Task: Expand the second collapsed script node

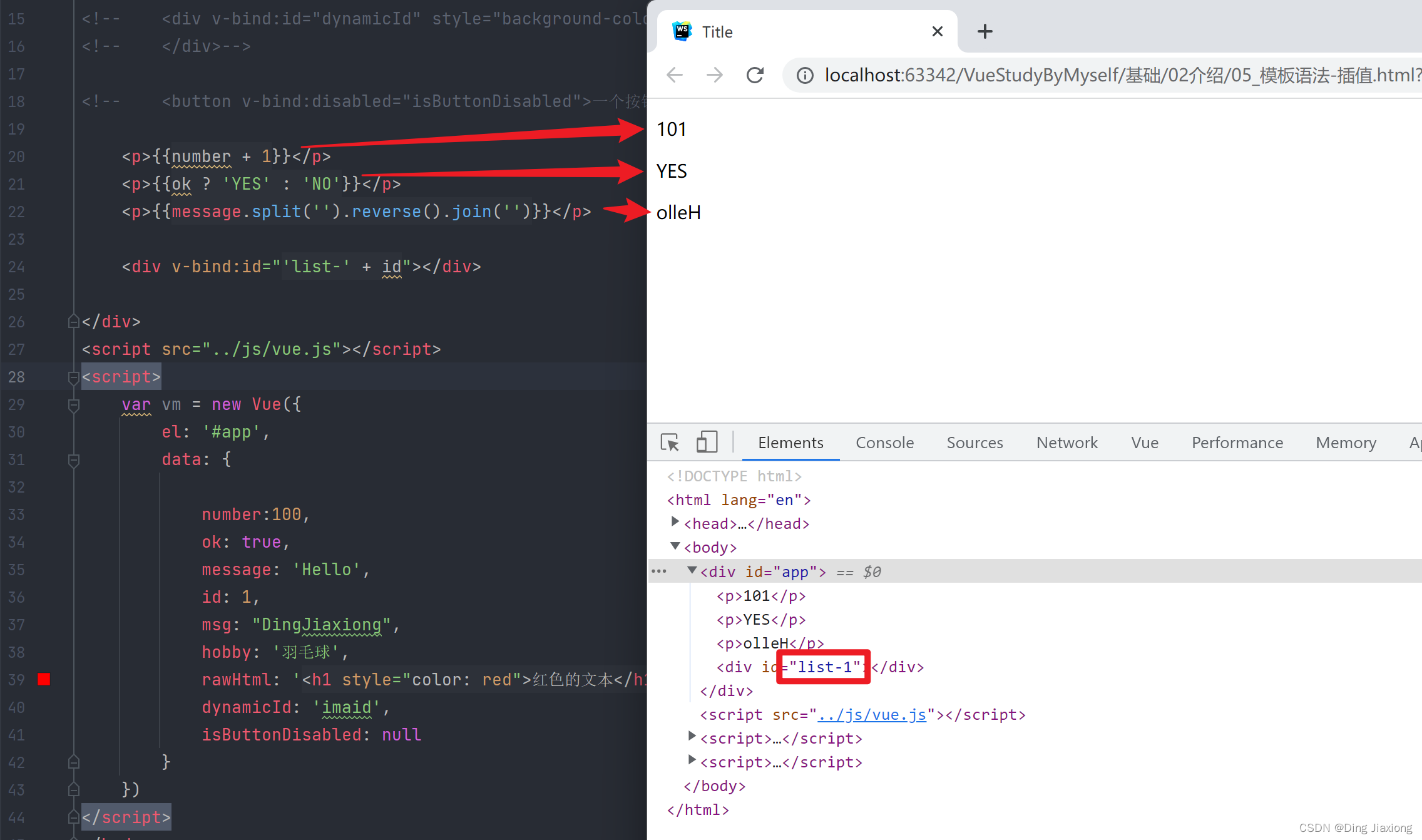Action: [x=692, y=760]
